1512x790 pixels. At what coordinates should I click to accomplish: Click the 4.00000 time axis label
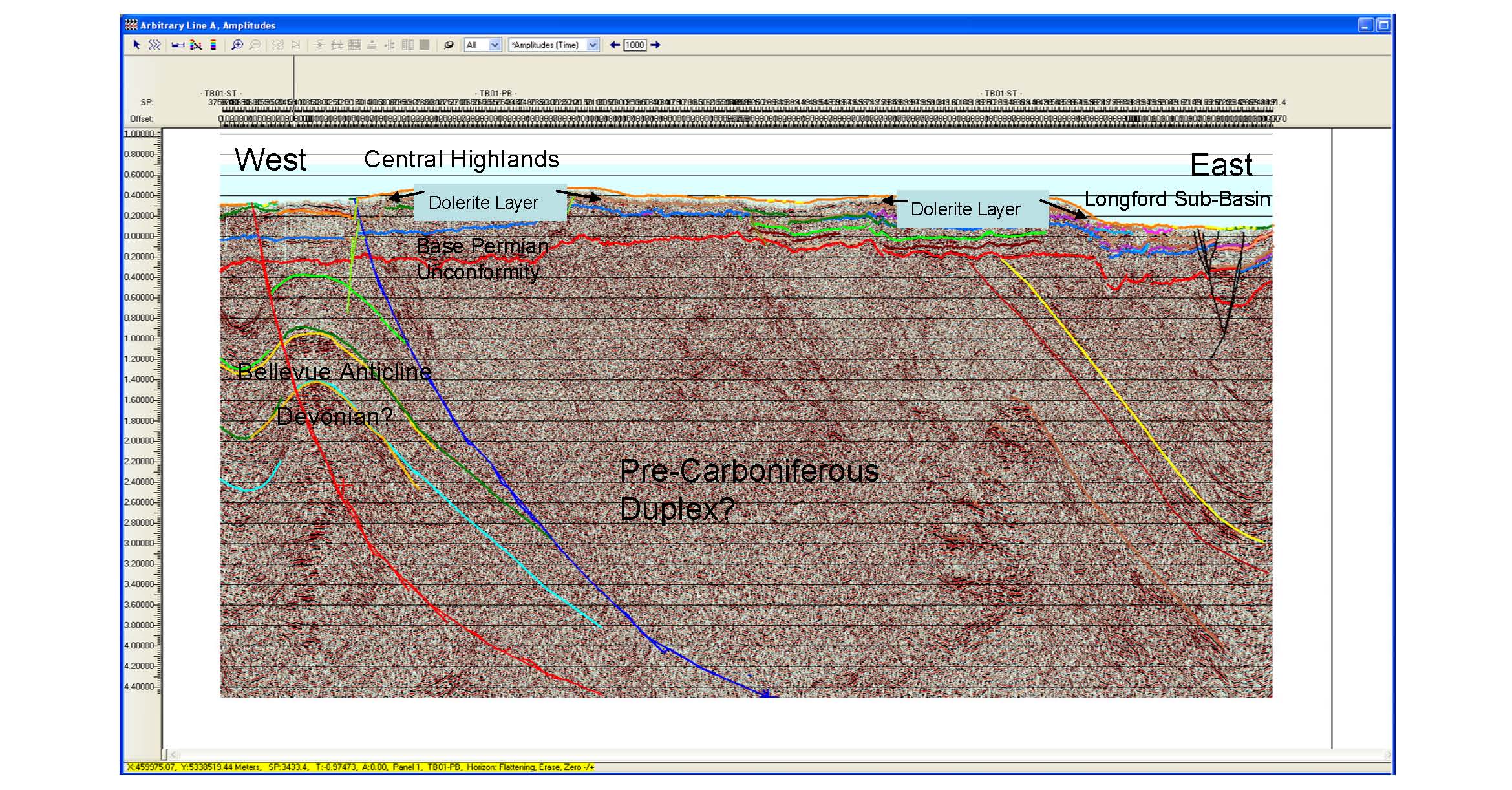(x=139, y=645)
